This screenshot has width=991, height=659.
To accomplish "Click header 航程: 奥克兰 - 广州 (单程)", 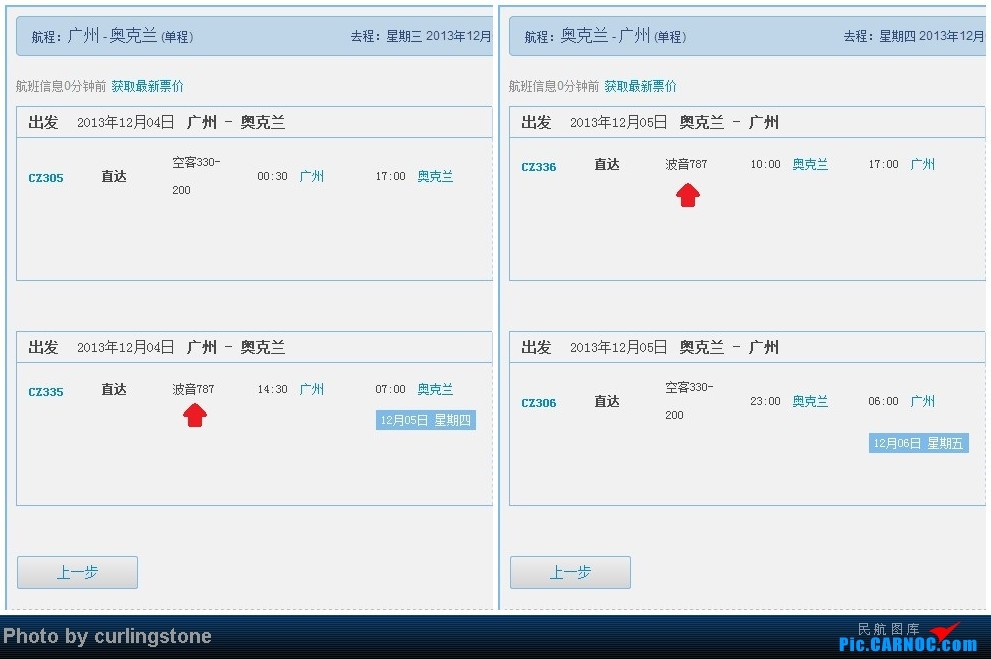I will click(x=605, y=36).
